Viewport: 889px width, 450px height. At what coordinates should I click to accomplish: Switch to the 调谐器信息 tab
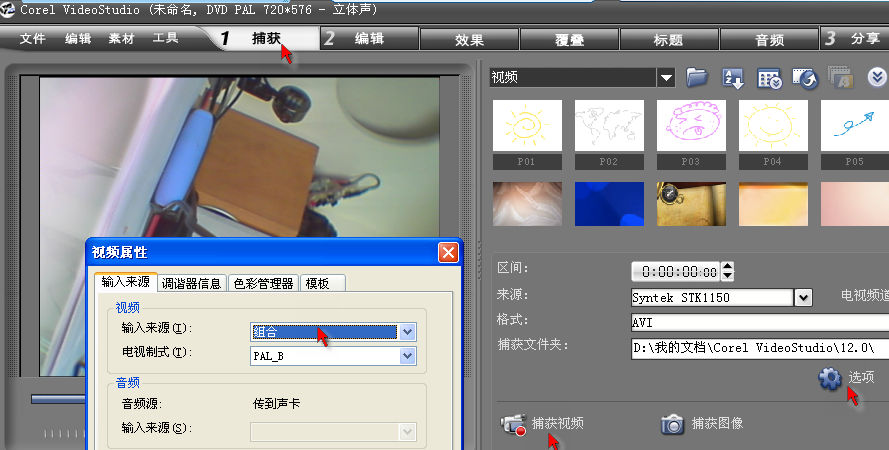[192, 283]
